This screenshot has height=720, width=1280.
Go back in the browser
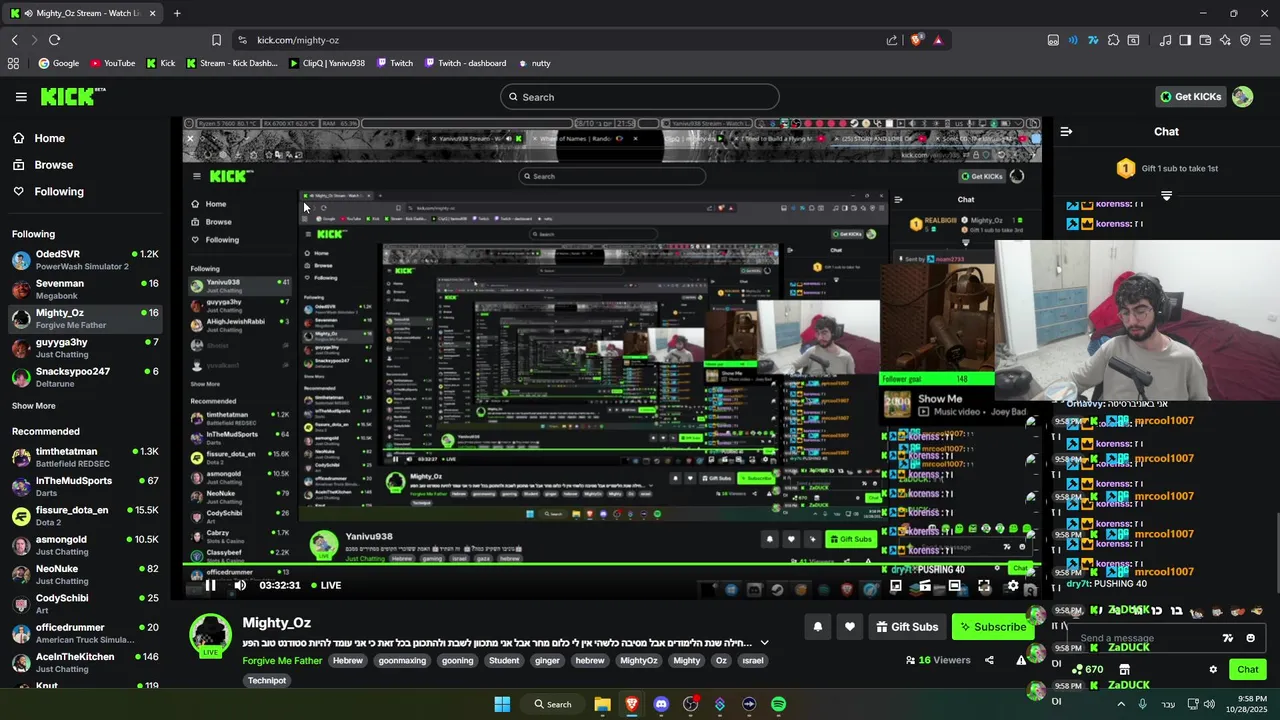(14, 40)
